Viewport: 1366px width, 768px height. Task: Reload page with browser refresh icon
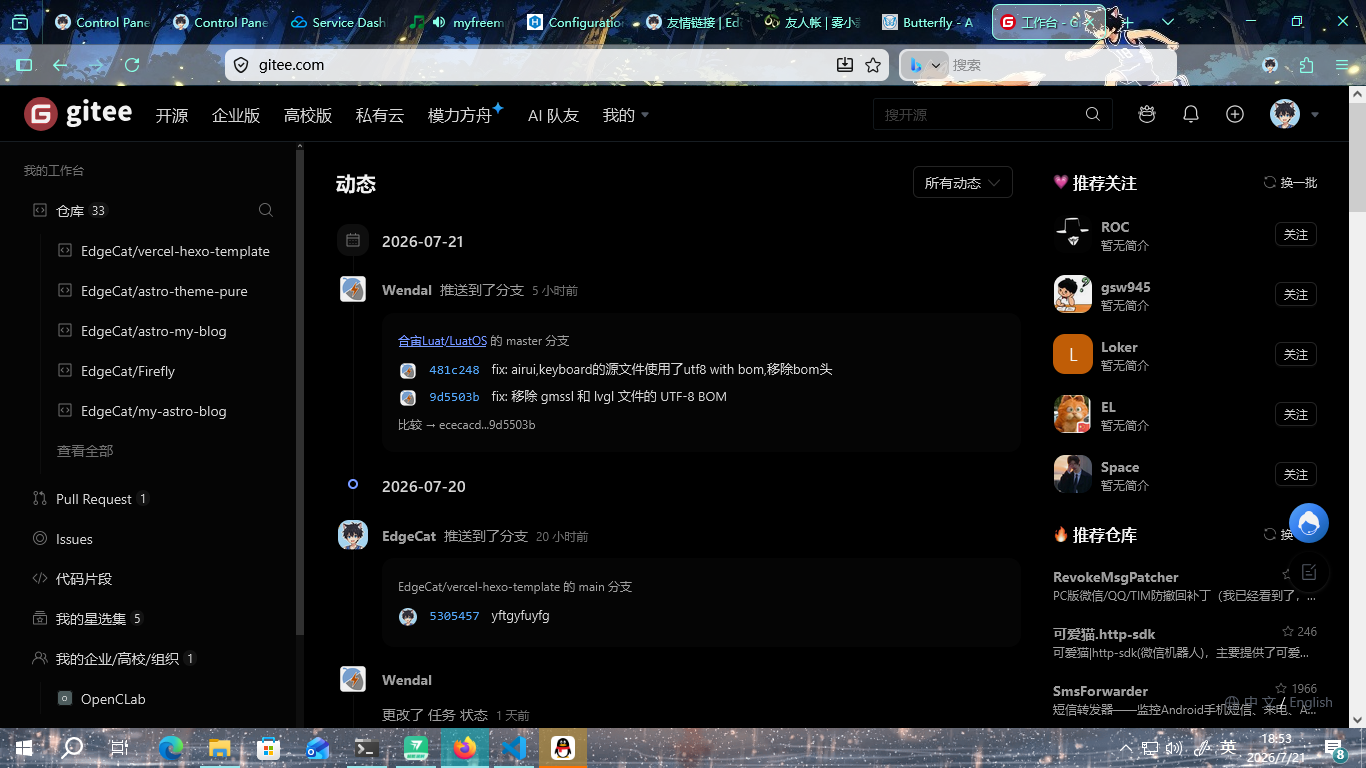click(132, 65)
